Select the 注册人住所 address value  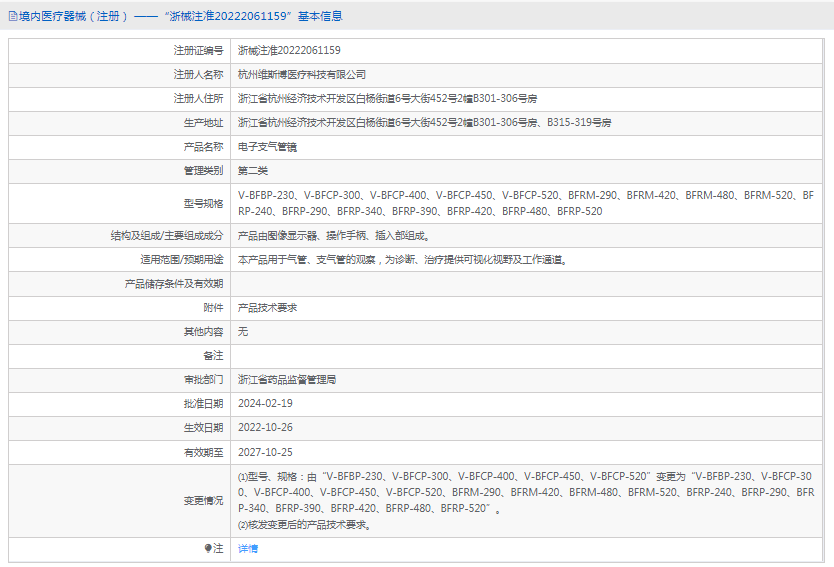coord(387,98)
